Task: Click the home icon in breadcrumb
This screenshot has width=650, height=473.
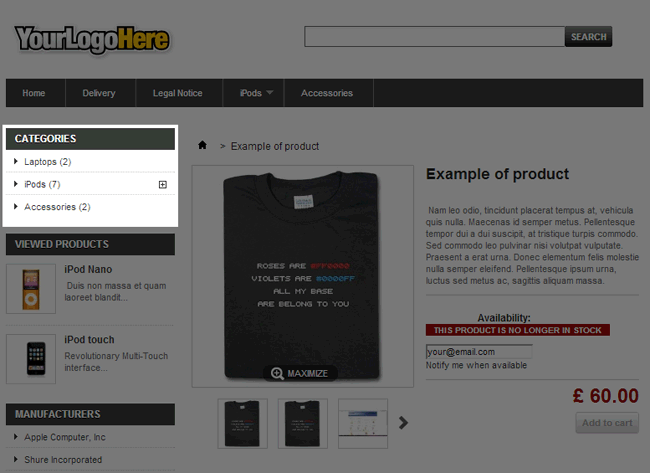Action: coord(202,146)
